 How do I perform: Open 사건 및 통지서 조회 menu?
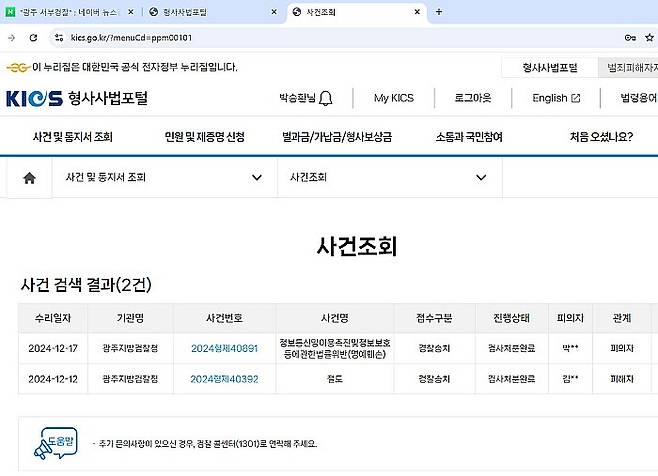coord(73,137)
